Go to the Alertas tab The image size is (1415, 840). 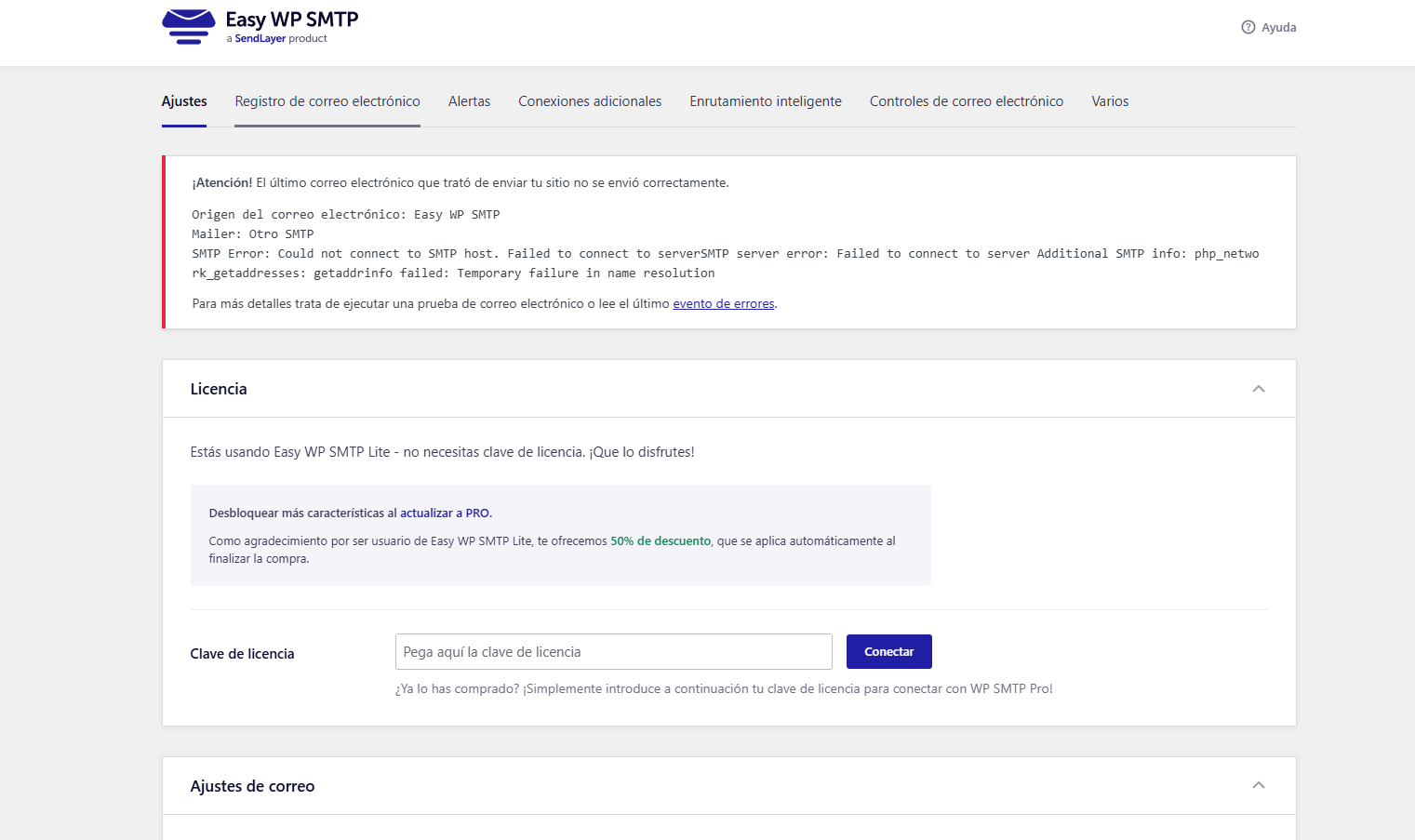pyautogui.click(x=469, y=101)
